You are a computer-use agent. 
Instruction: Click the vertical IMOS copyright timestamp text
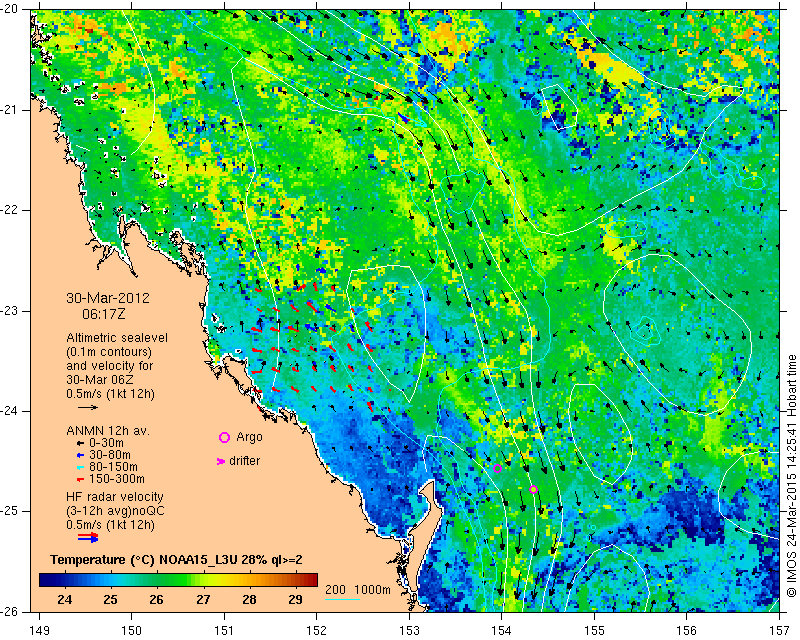coord(791,476)
